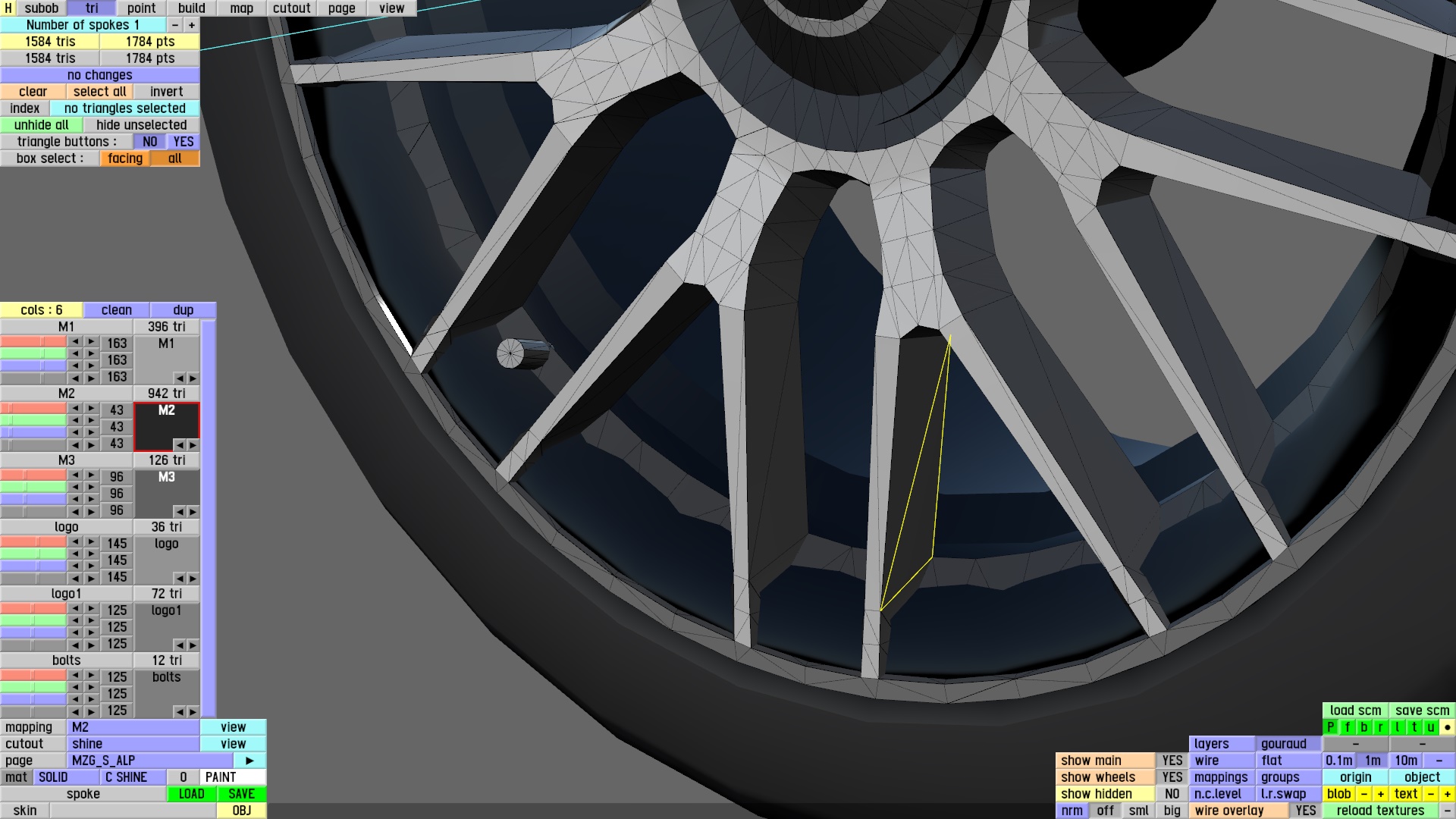This screenshot has height=819, width=1456.
Task: Click left arrow of M2 red slider
Action: point(75,409)
